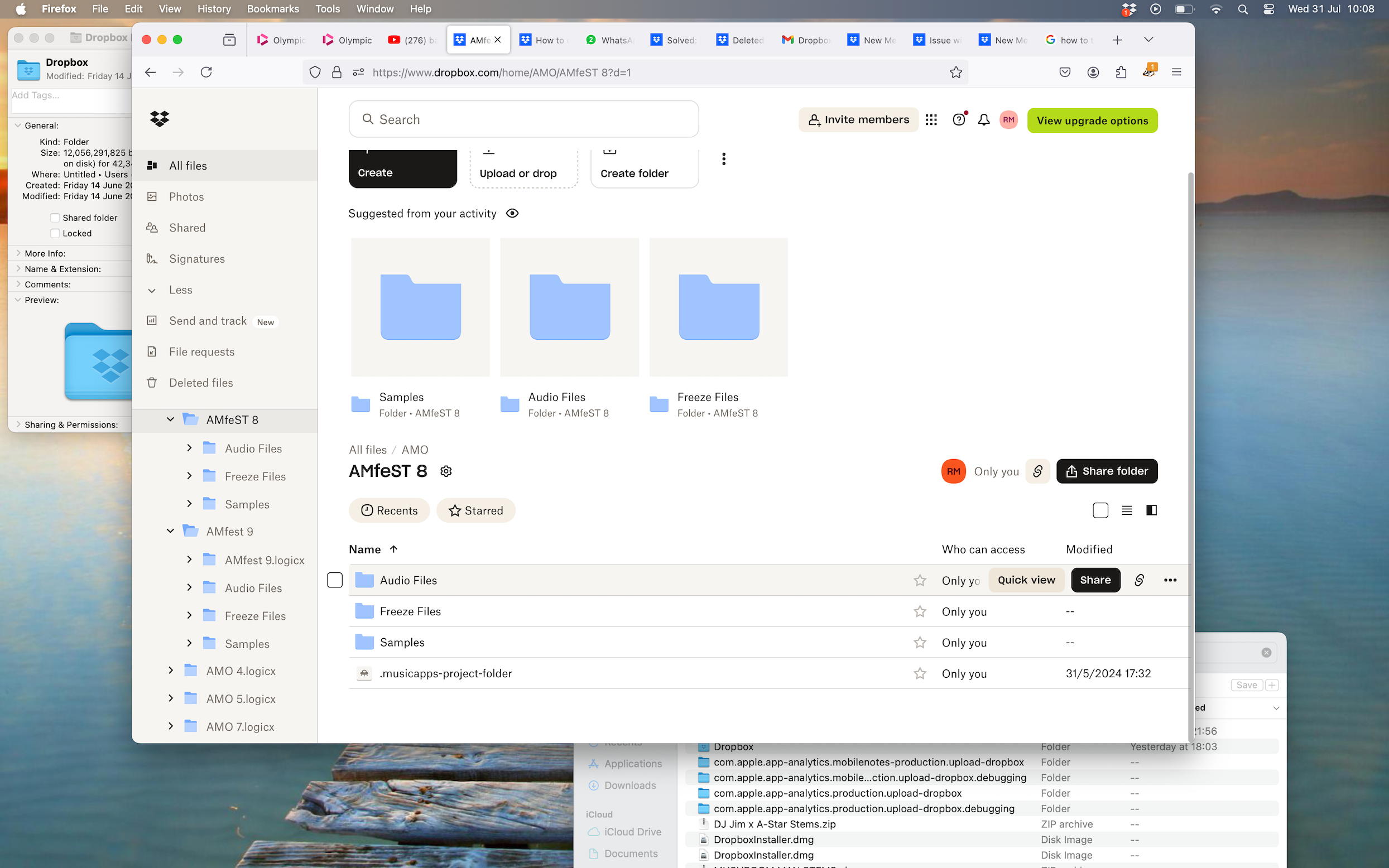Click All files breadcrumb link
The width and height of the screenshot is (1389, 868).
(x=368, y=450)
